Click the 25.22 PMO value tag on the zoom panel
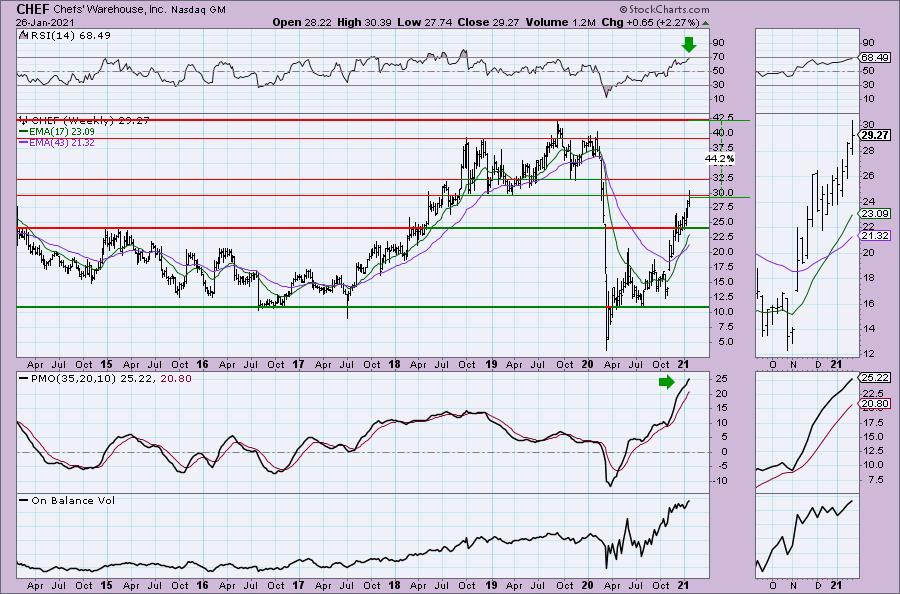 point(875,377)
